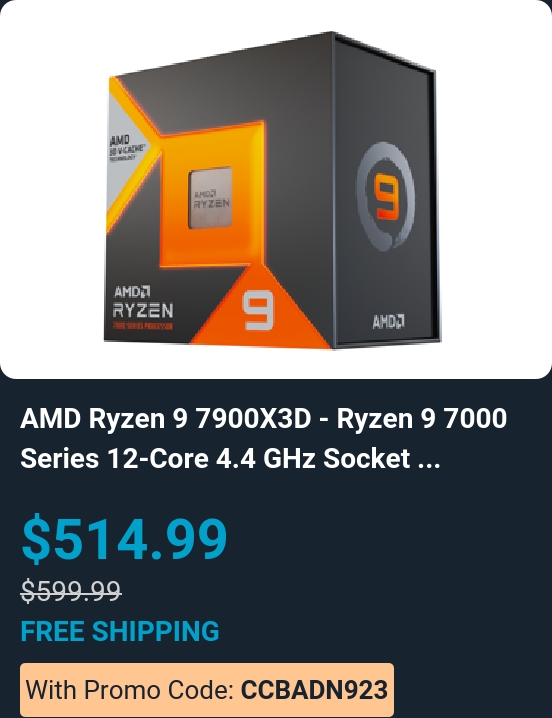Click the AMD logo on box side panel
Screen dimensions: 552x718
coord(388,321)
